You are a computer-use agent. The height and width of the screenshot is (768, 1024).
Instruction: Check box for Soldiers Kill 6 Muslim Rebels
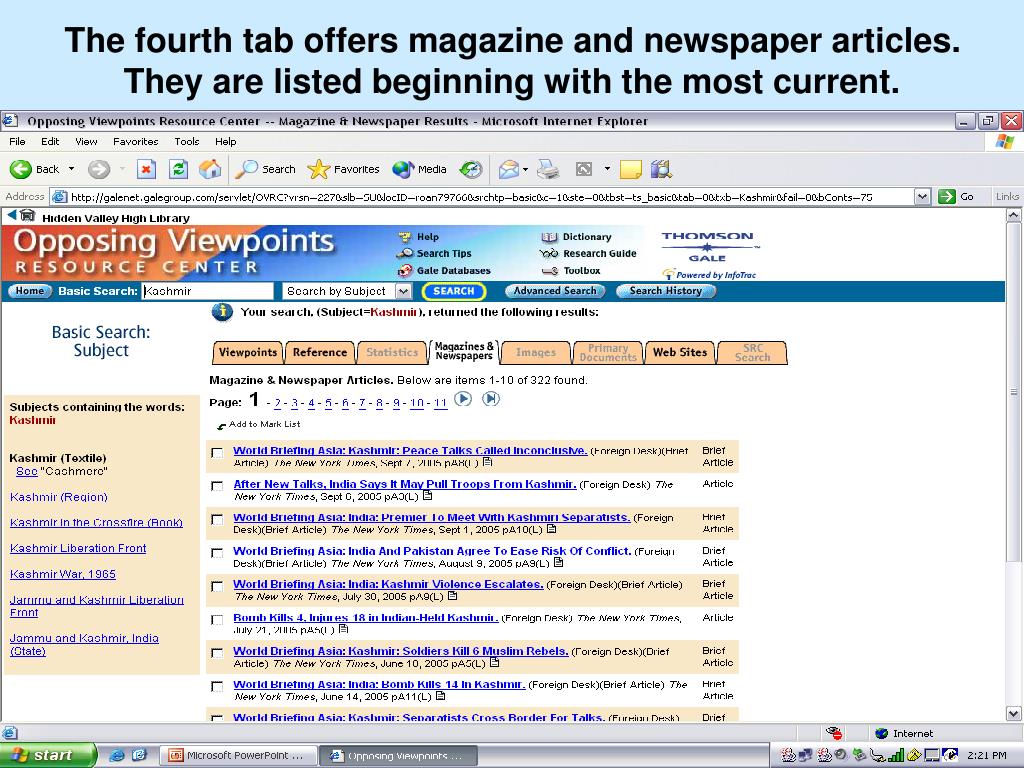pyautogui.click(x=217, y=653)
